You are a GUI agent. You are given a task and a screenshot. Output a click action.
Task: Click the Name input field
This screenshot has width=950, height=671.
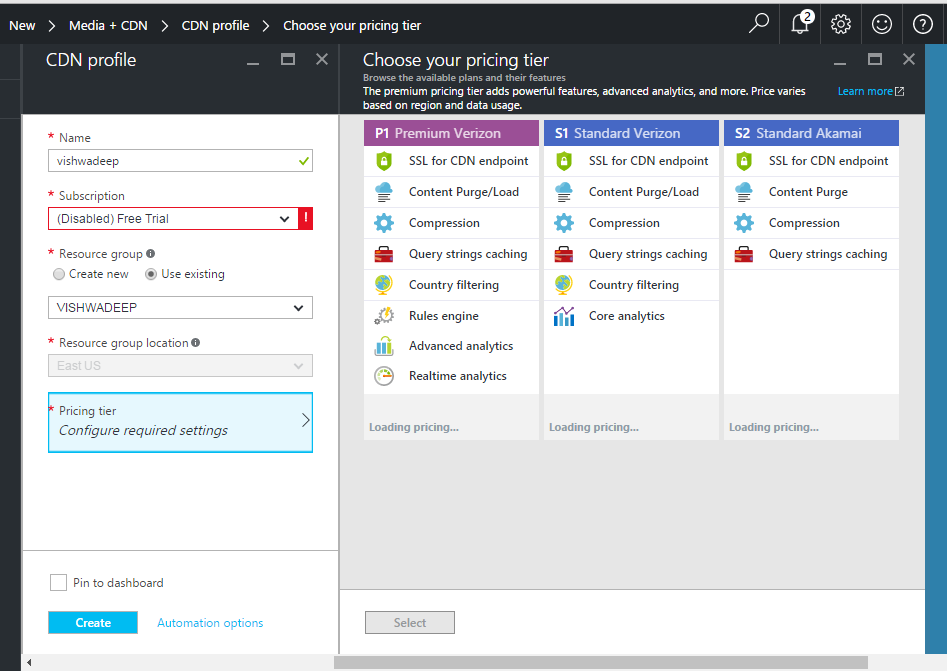pyautogui.click(x=181, y=161)
